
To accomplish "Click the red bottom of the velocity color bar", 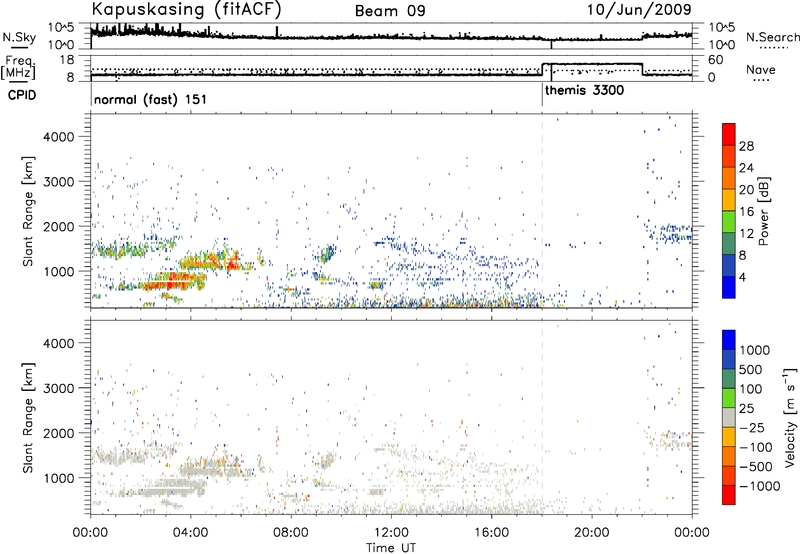I will point(729,495).
